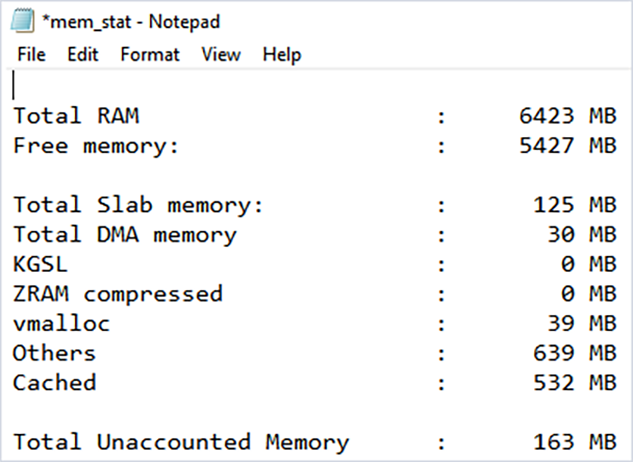This screenshot has width=633, height=462.
Task: Place cursor in the Total RAM text
Action: pyautogui.click(x=76, y=116)
